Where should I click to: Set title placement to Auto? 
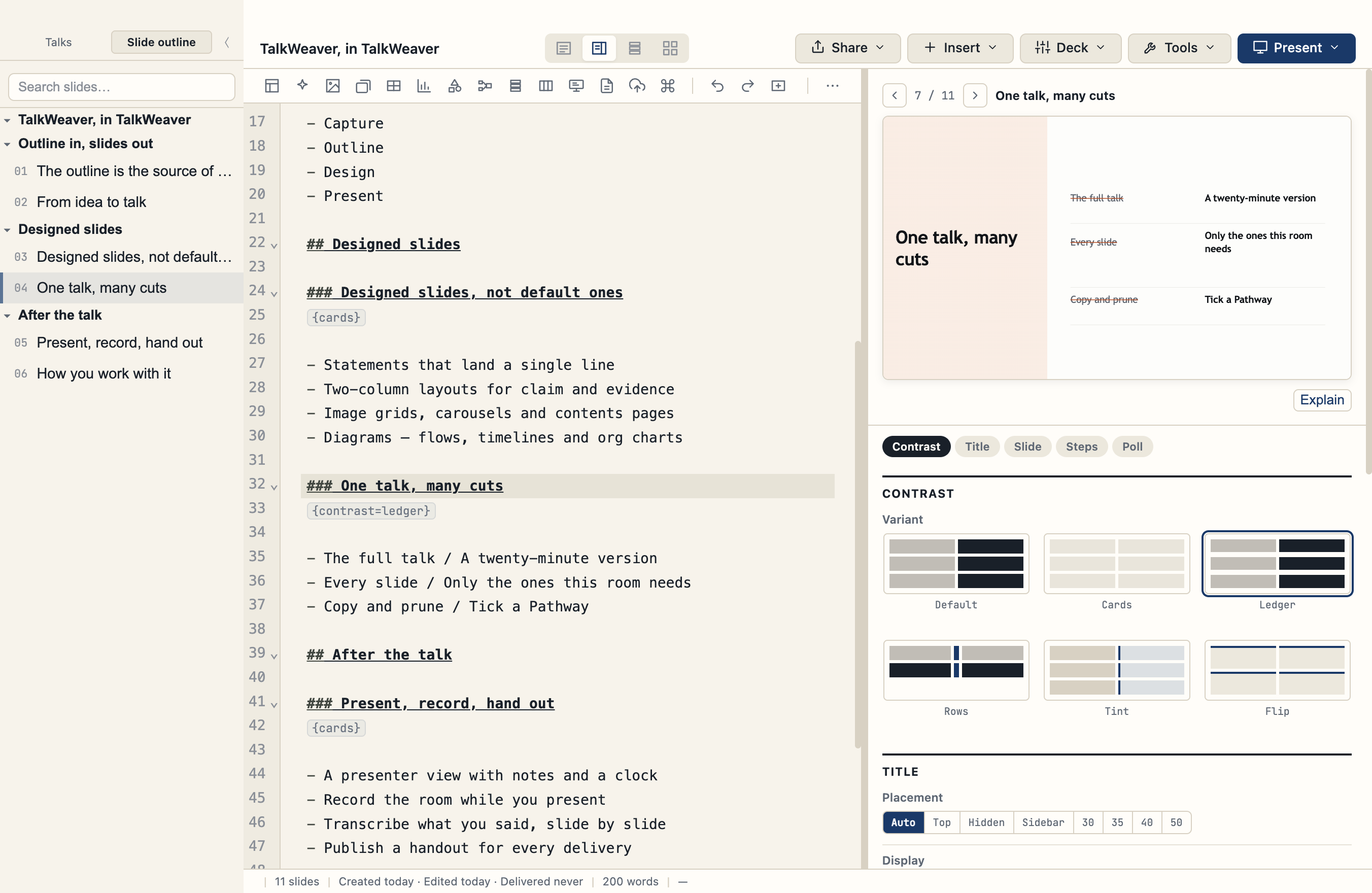pyautogui.click(x=903, y=822)
